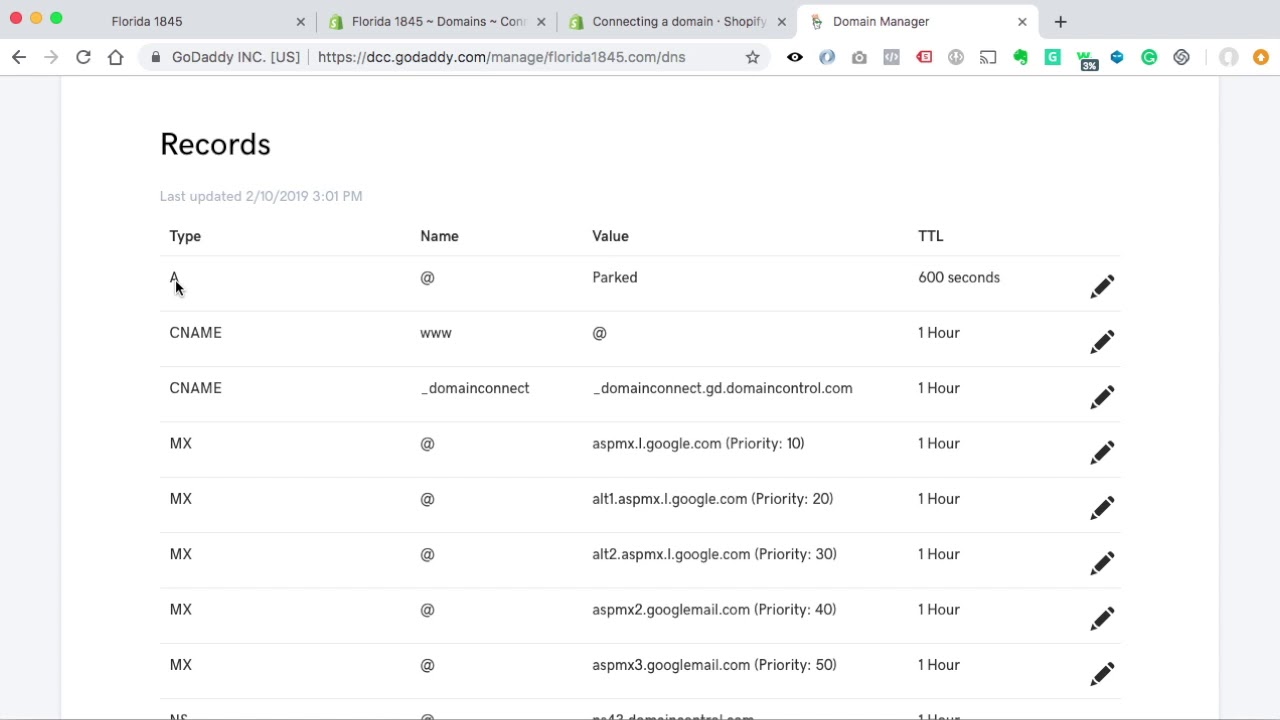The width and height of the screenshot is (1280, 720).
Task: Open the camera screenshot extension
Action: (x=859, y=57)
